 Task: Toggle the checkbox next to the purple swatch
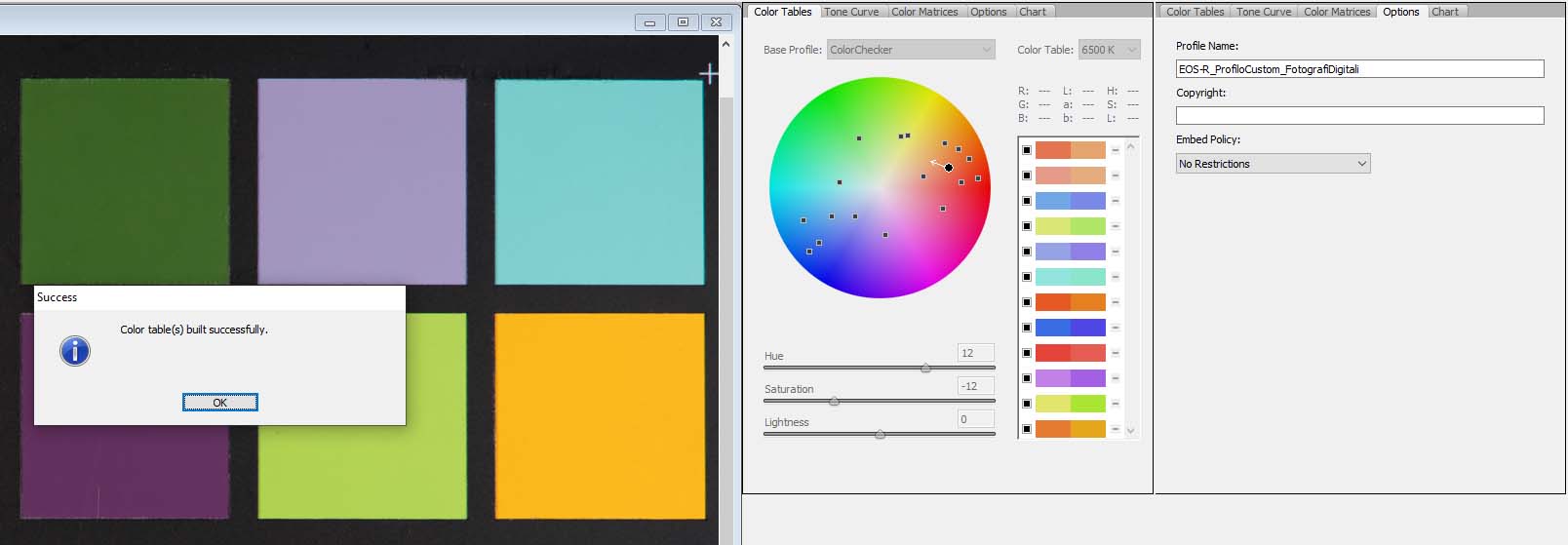click(1027, 378)
